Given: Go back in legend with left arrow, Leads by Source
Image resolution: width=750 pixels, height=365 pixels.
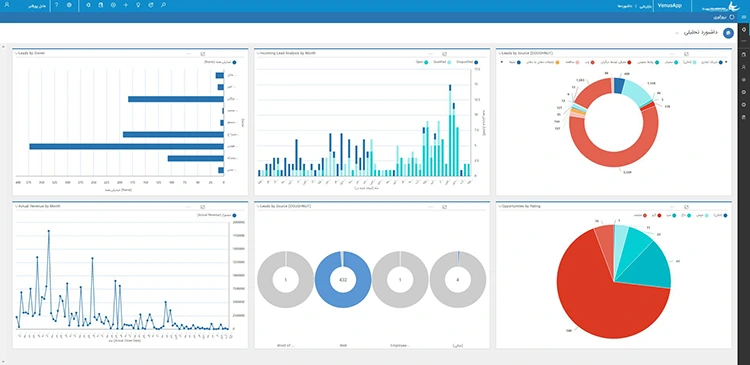Looking at the screenshot, I should coord(501,62).
